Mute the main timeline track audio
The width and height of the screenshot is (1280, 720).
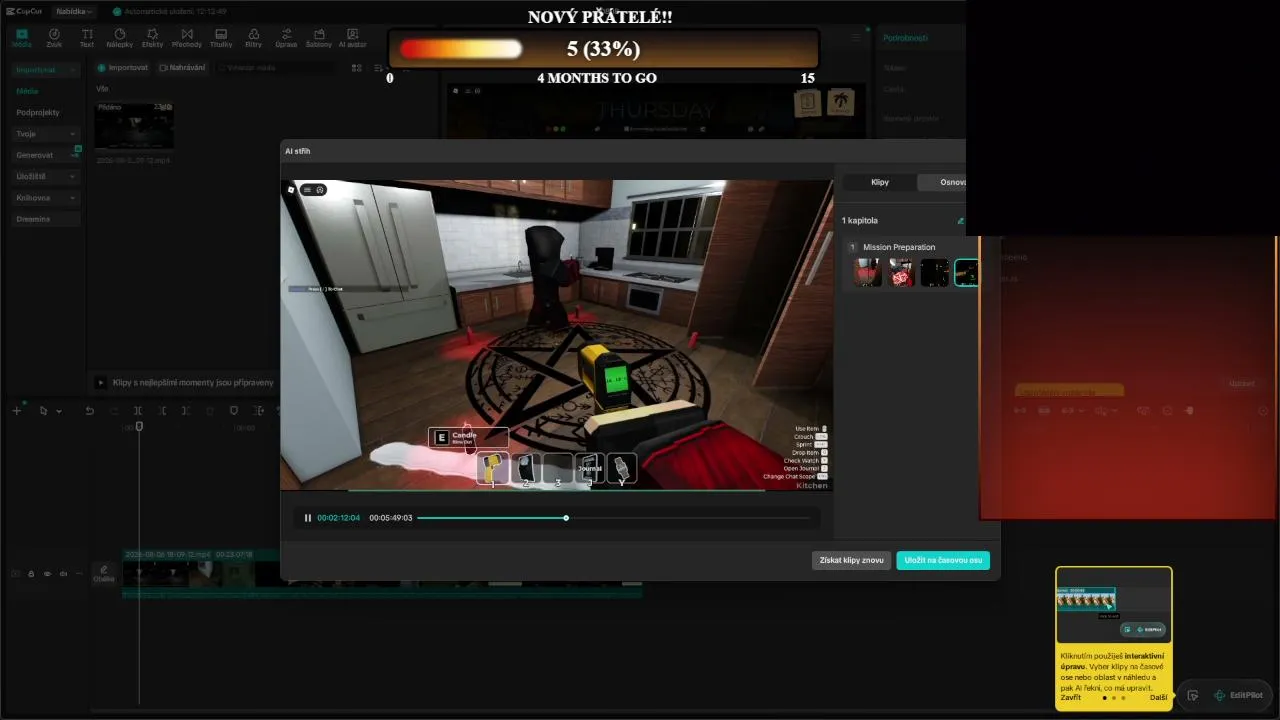pyautogui.click(x=63, y=574)
